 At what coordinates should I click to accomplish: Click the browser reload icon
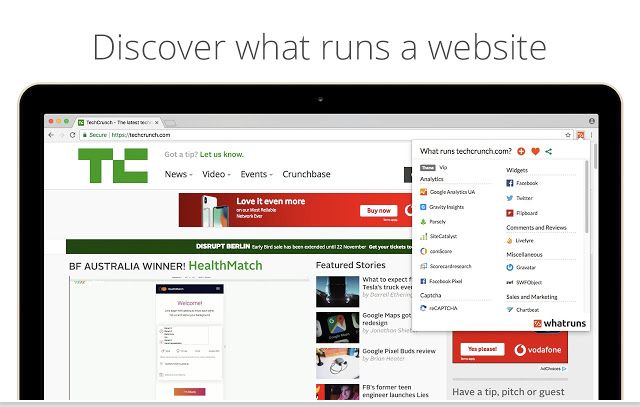pyautogui.click(x=73, y=135)
